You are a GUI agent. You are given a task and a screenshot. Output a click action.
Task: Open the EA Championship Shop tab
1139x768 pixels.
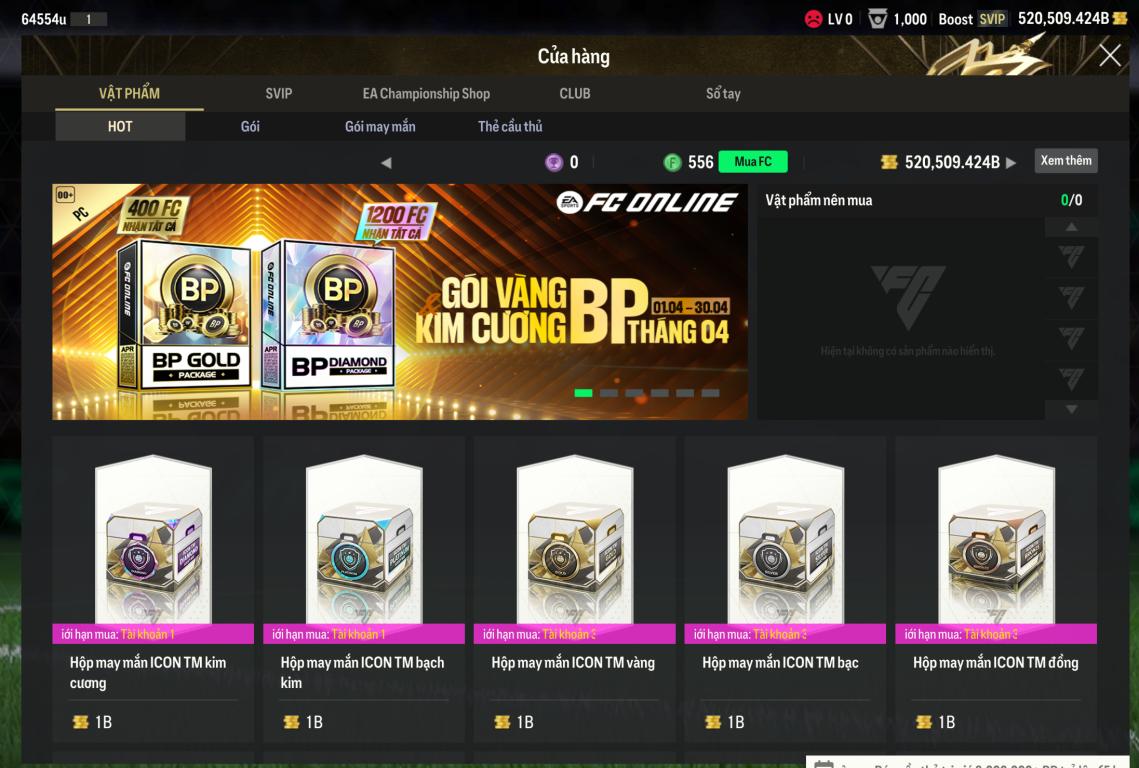click(x=426, y=94)
